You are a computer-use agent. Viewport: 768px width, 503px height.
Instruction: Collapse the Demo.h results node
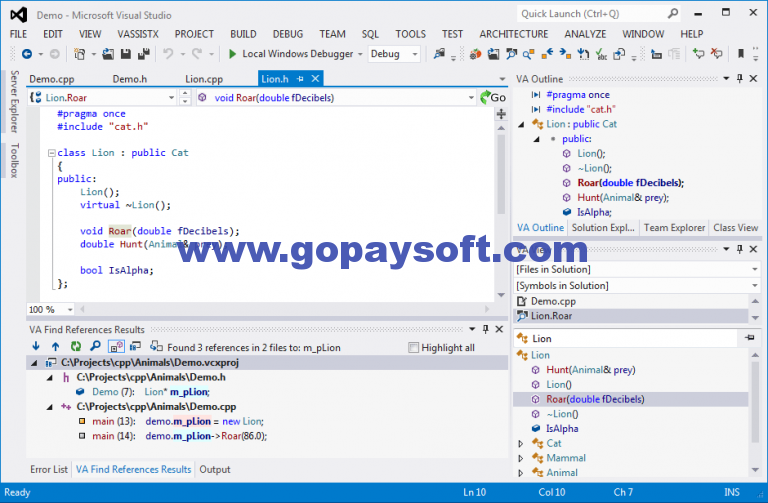pos(49,378)
